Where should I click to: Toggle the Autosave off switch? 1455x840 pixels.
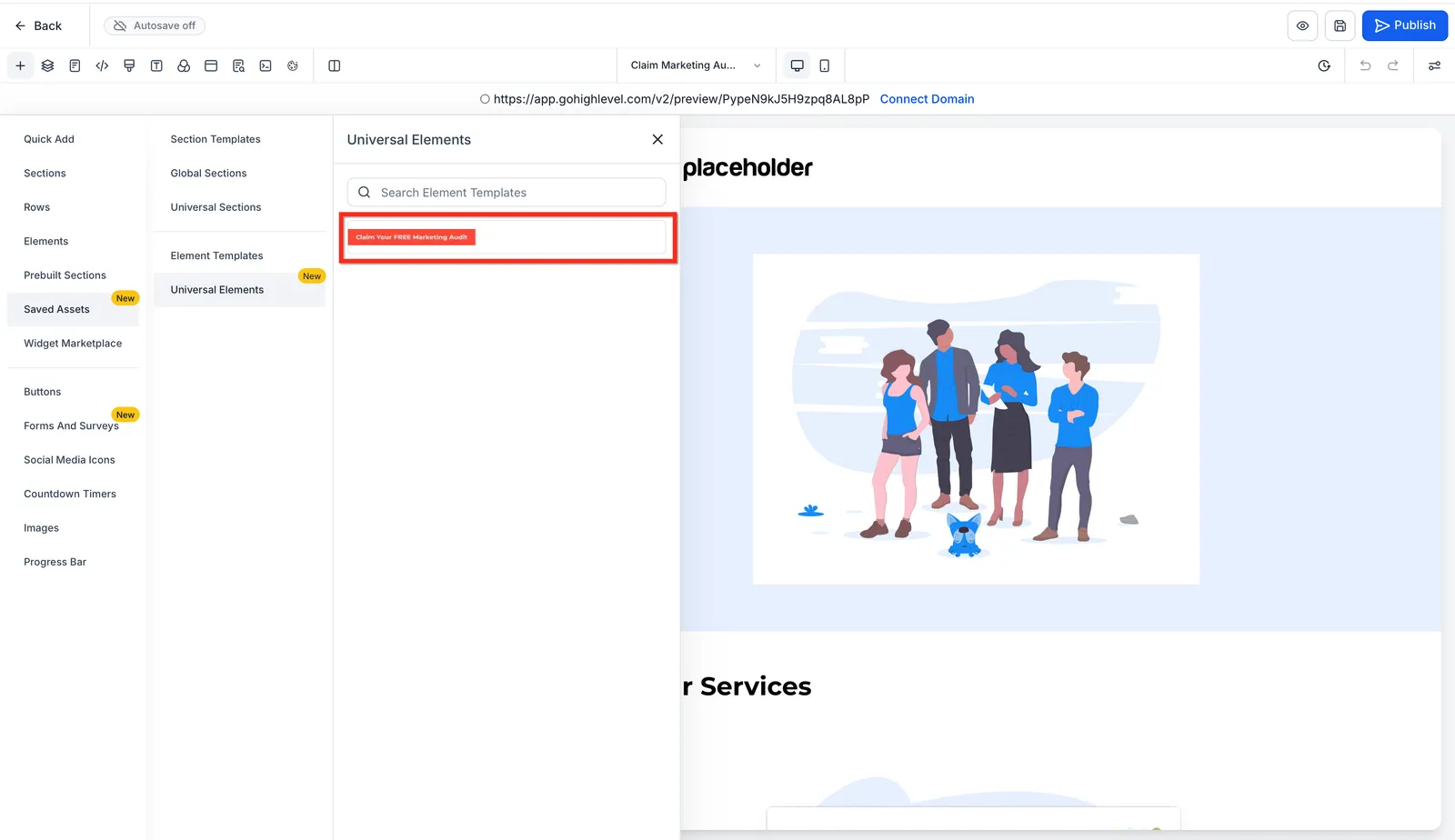click(x=155, y=25)
